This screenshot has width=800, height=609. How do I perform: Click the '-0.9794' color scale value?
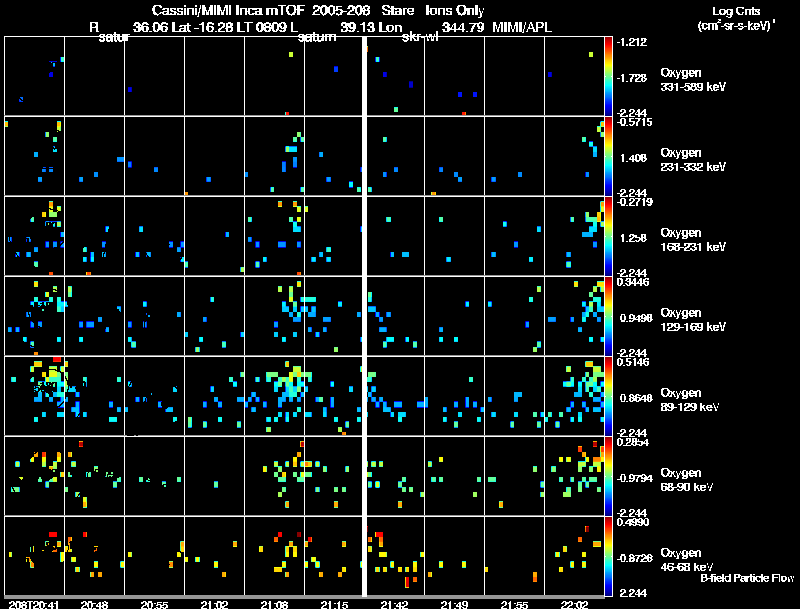635,478
